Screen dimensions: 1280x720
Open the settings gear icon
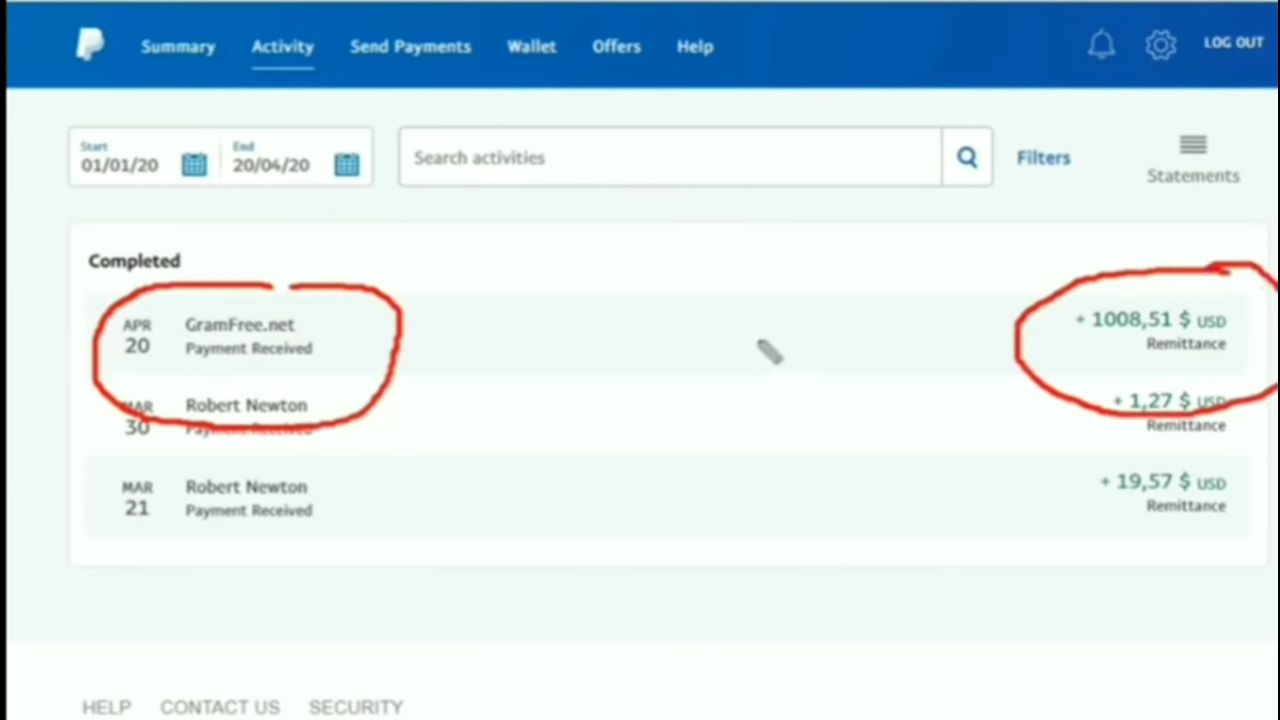1160,45
